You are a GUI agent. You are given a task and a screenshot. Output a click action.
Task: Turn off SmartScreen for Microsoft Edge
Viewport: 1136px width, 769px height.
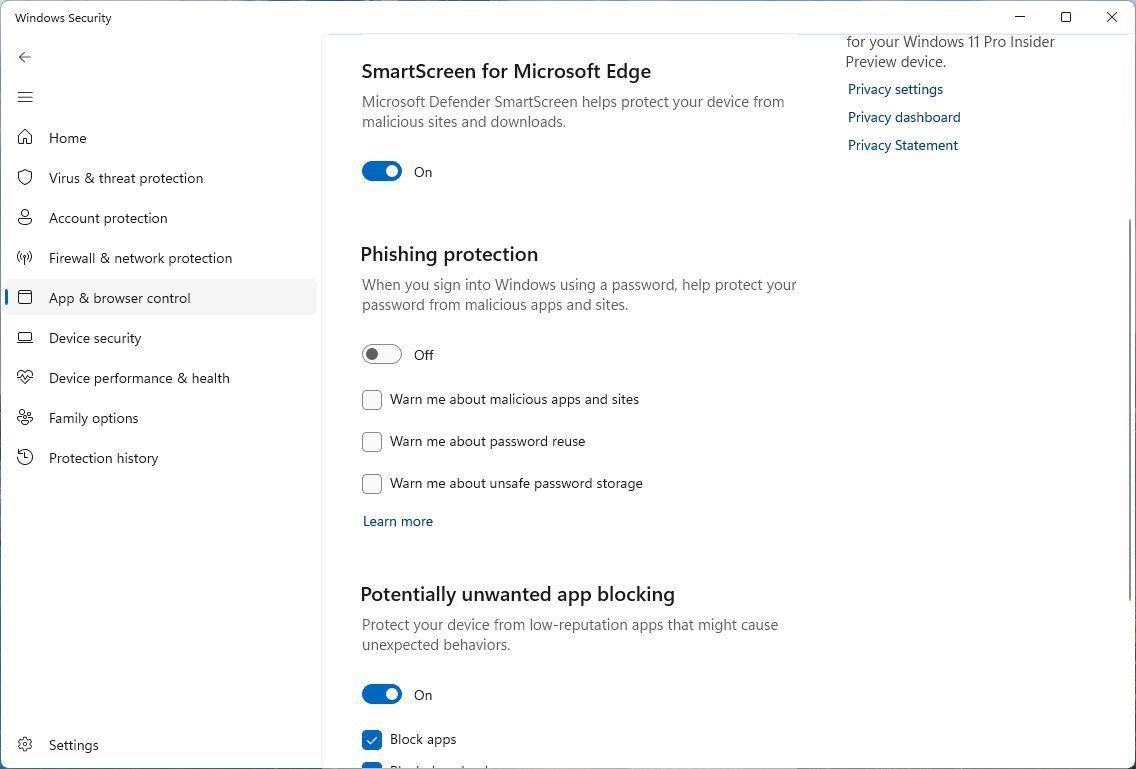pos(381,171)
